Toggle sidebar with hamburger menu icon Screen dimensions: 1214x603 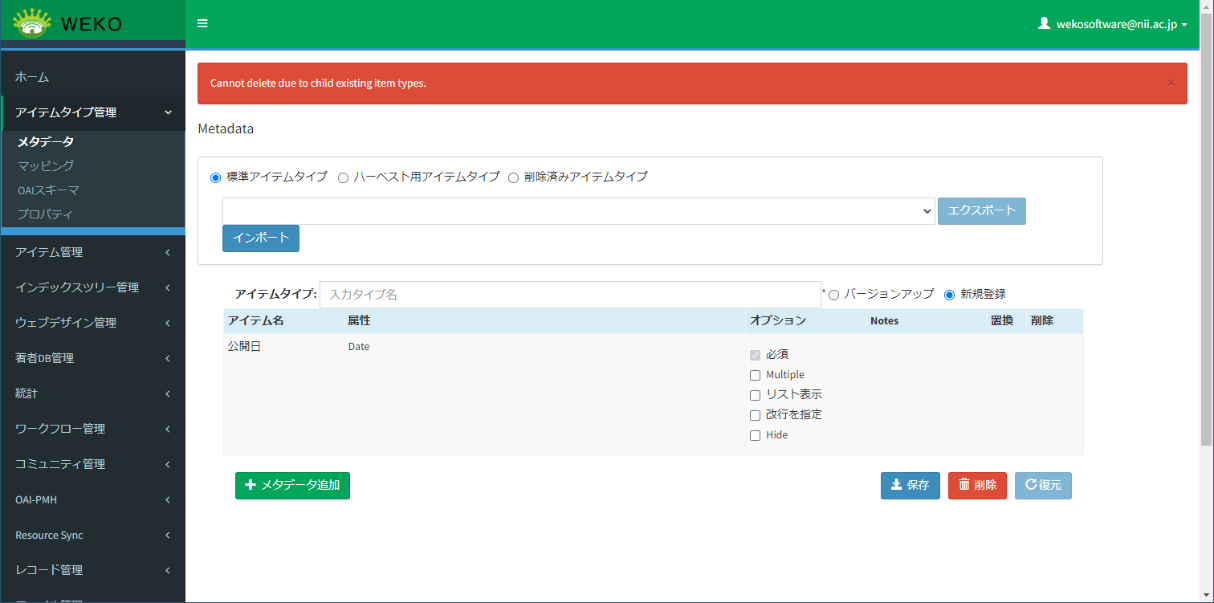[203, 23]
